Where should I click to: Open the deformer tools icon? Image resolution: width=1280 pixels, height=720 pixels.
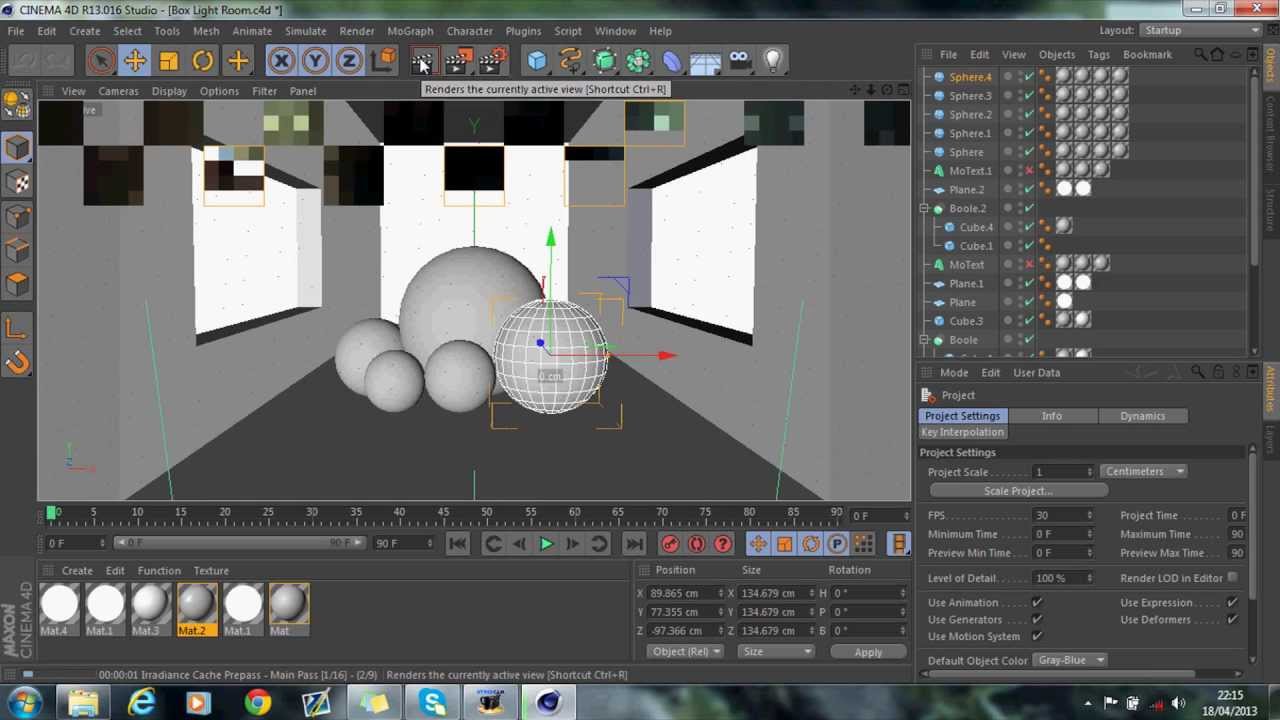[672, 61]
